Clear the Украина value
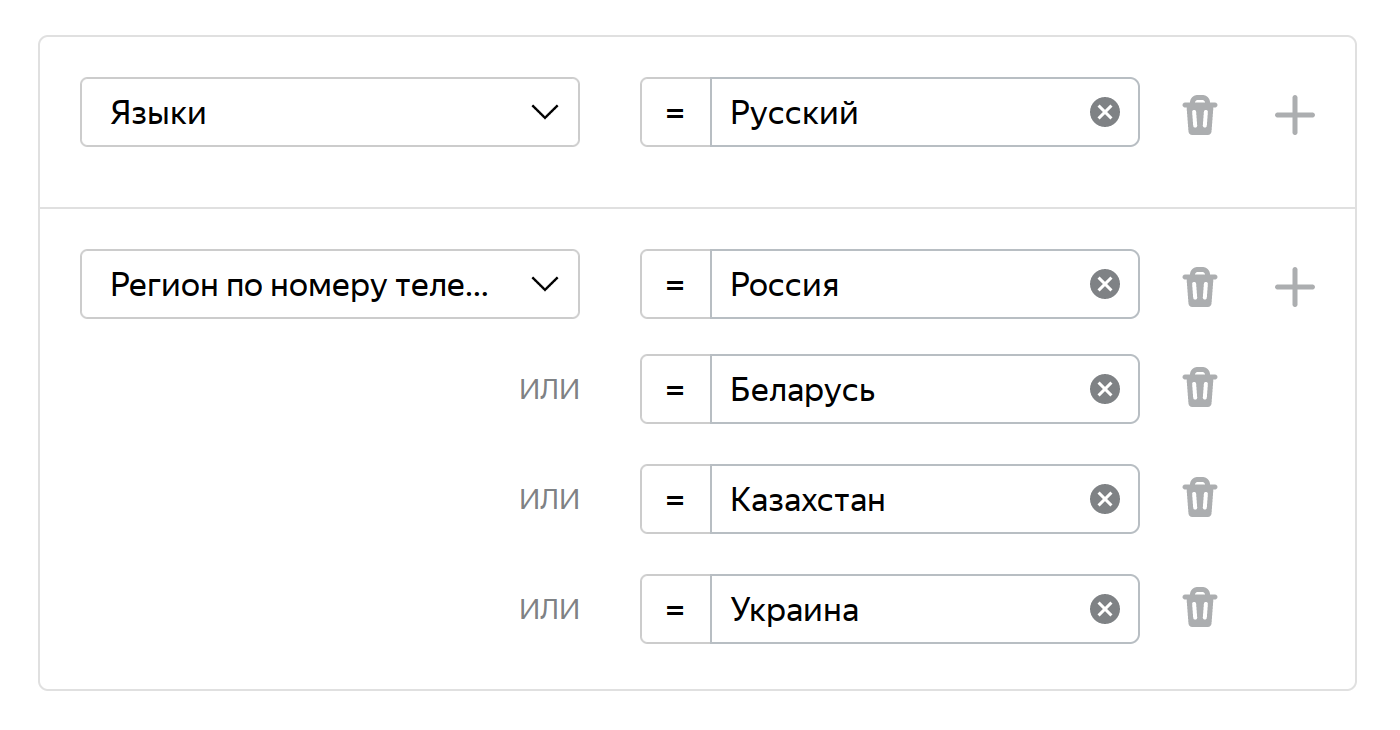1400x730 pixels. click(1104, 609)
